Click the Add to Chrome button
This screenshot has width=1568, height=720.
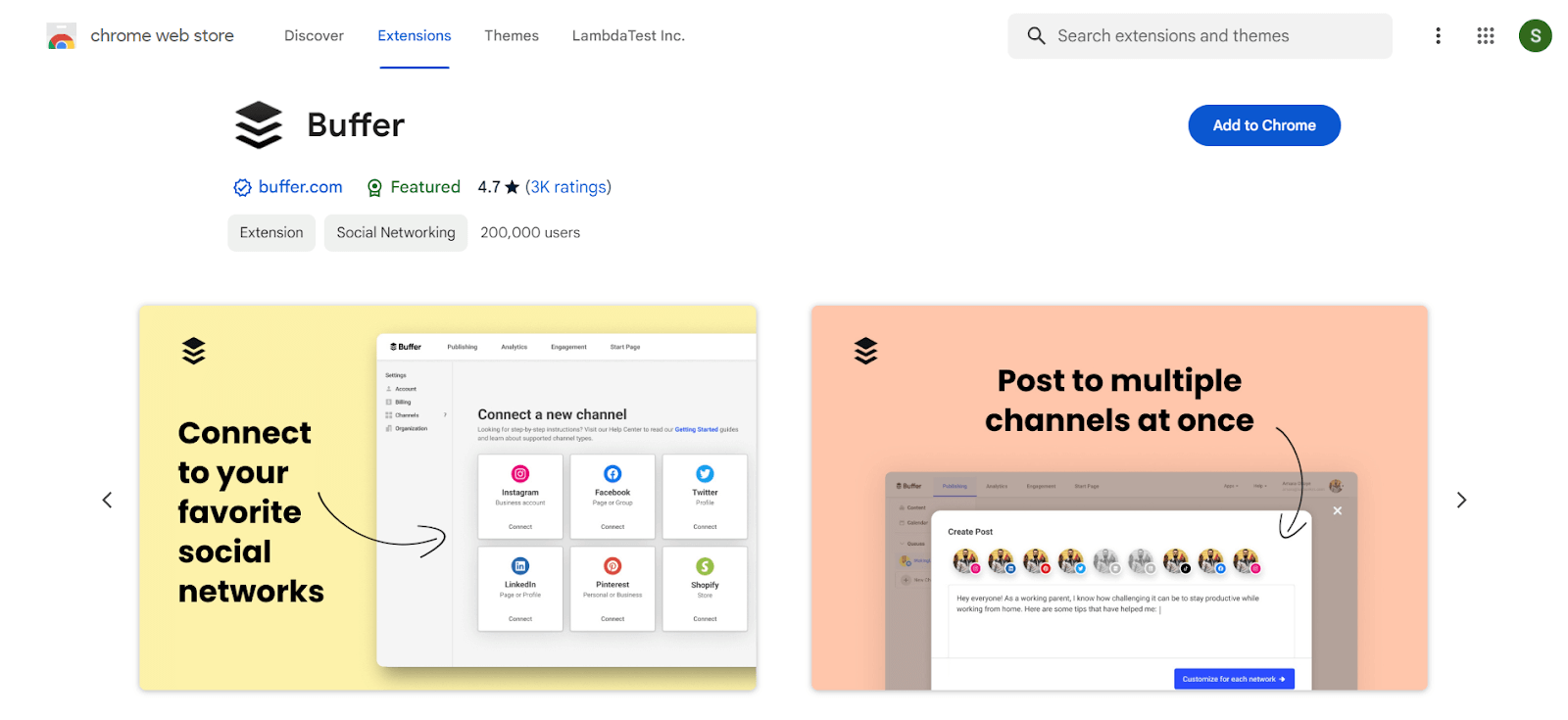coord(1264,125)
